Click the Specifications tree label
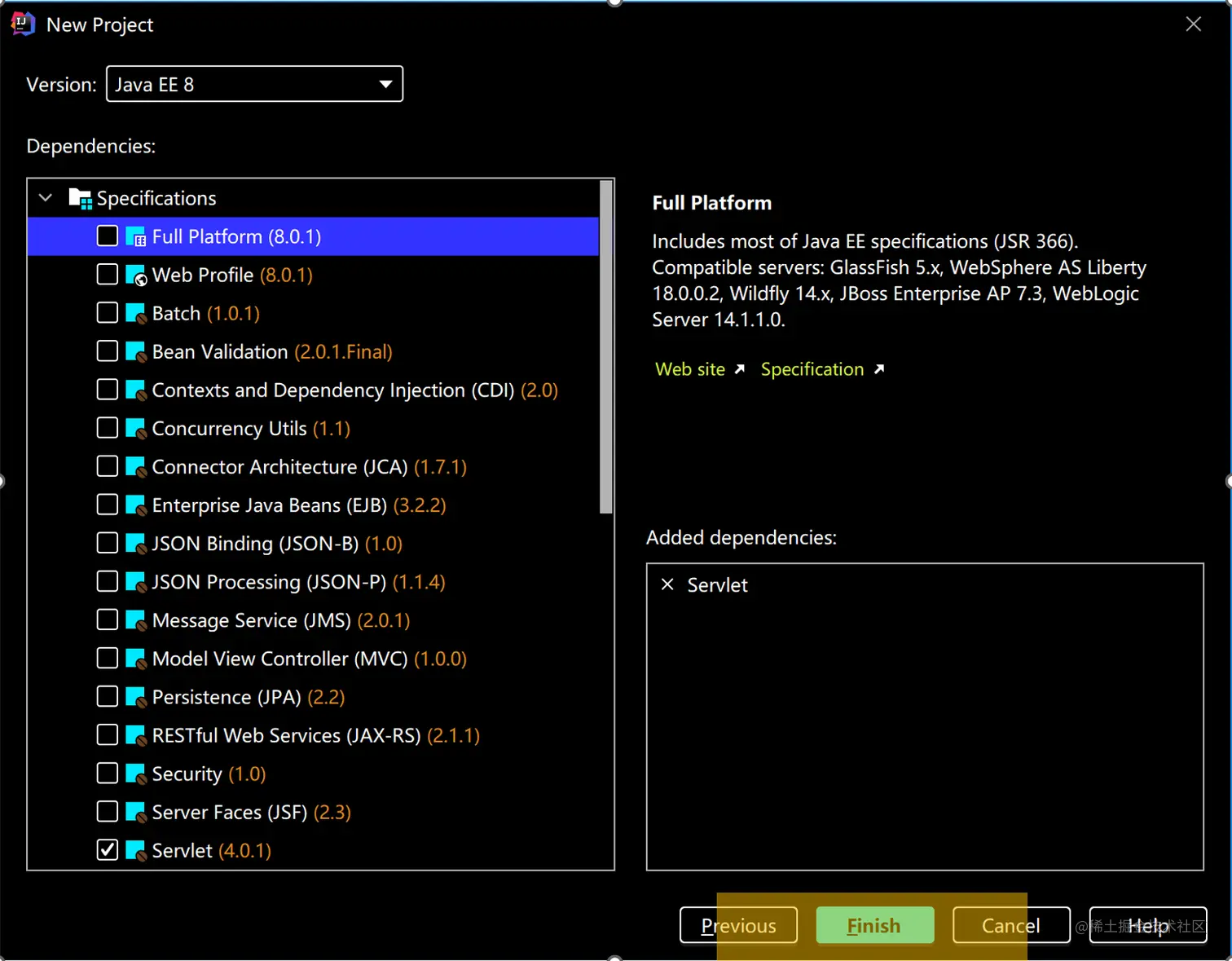Screen dimensions: 1232x961 tap(156, 198)
